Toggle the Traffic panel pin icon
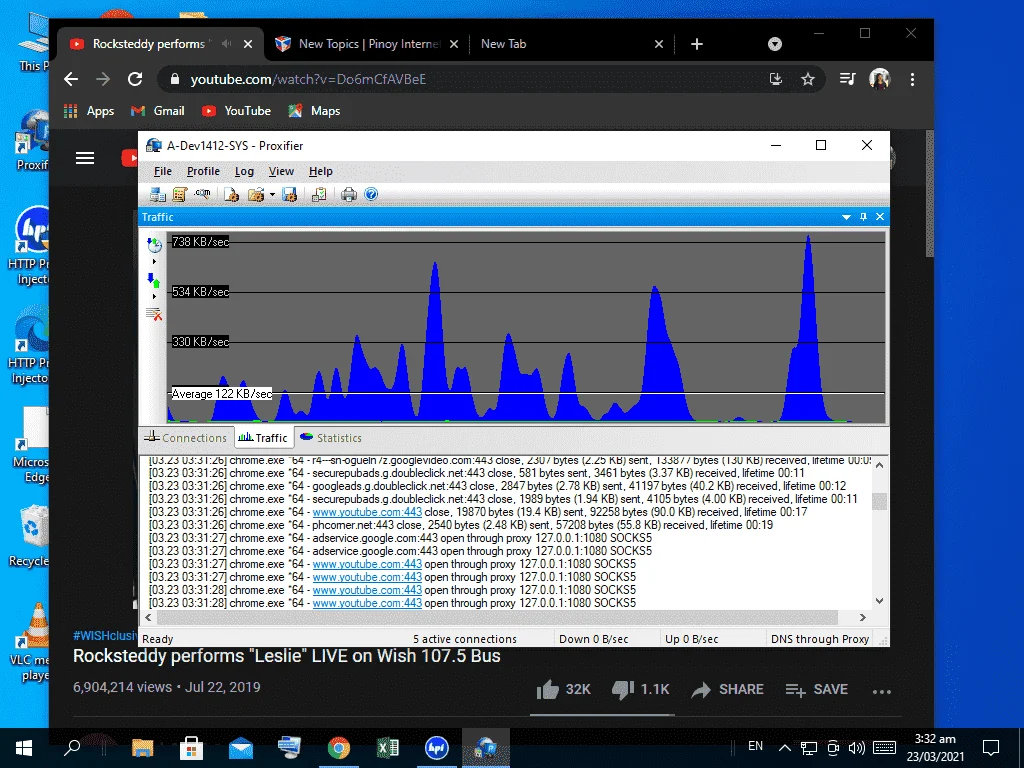The height and width of the screenshot is (768, 1024). point(863,217)
